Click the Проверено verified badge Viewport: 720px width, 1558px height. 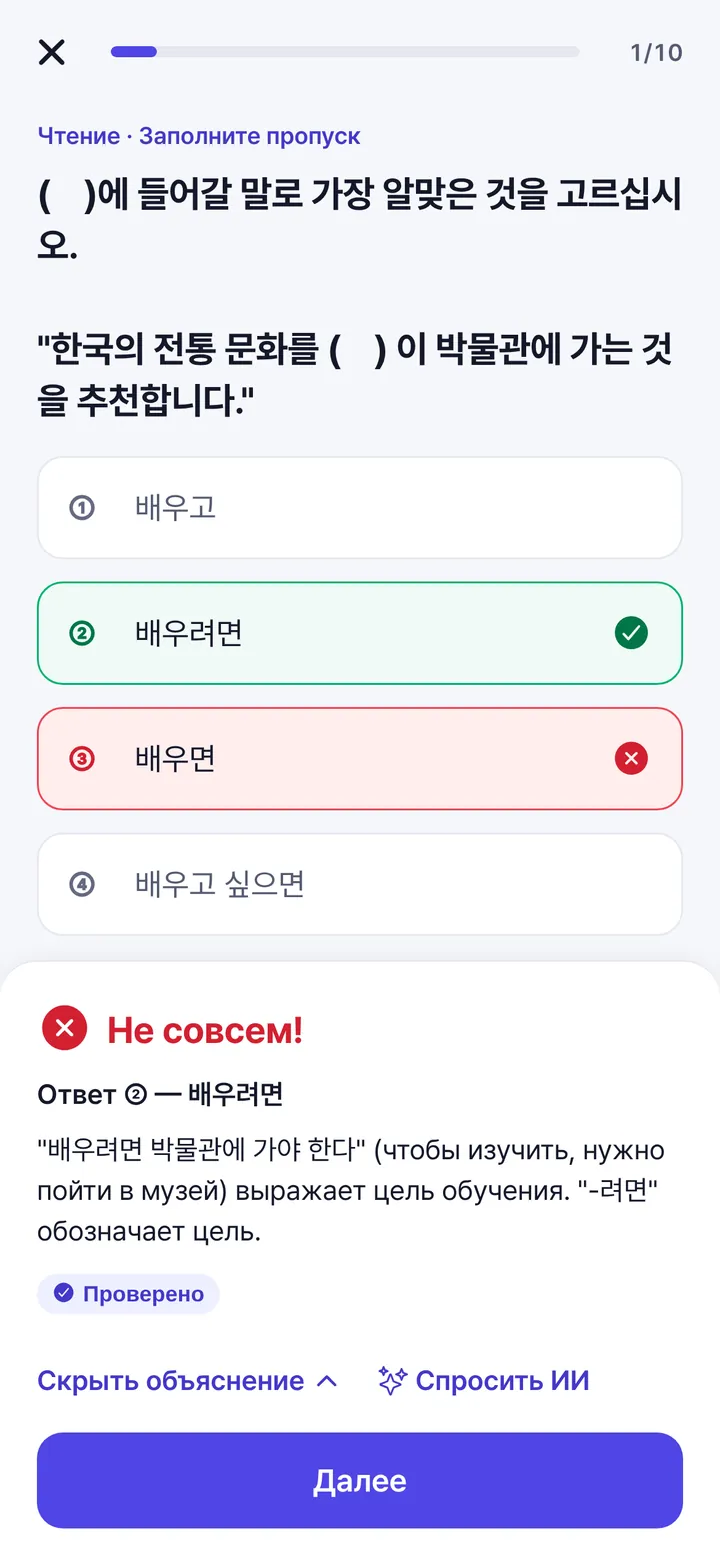click(128, 1294)
